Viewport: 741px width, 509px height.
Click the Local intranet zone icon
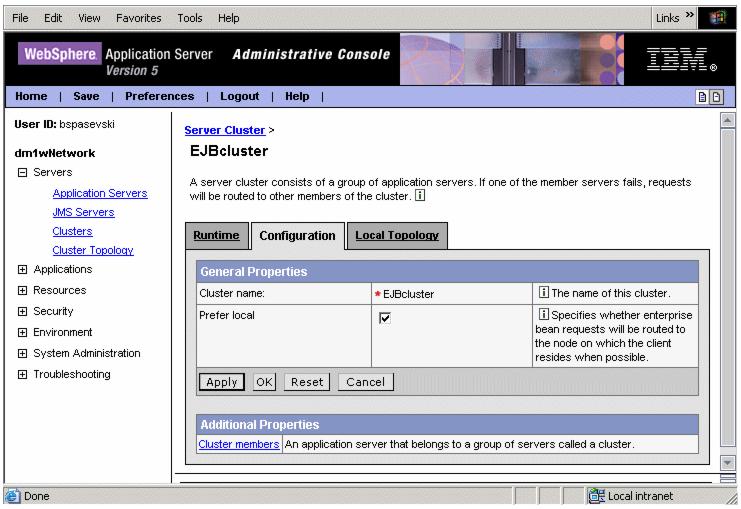[x=596, y=496]
